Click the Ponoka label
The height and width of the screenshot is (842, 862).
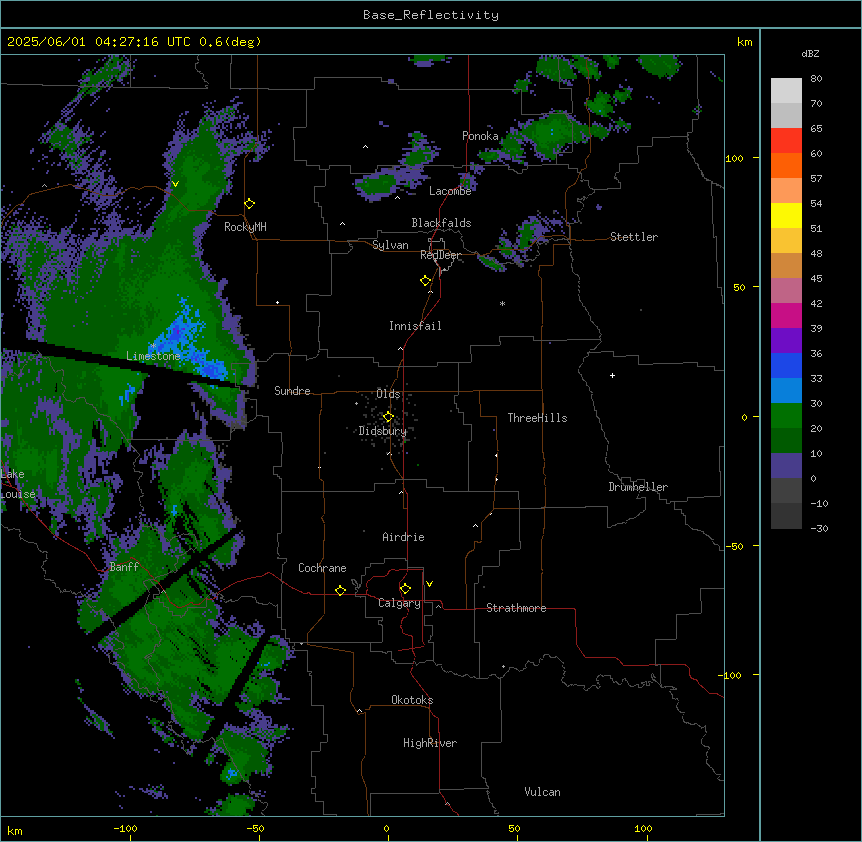pos(480,136)
